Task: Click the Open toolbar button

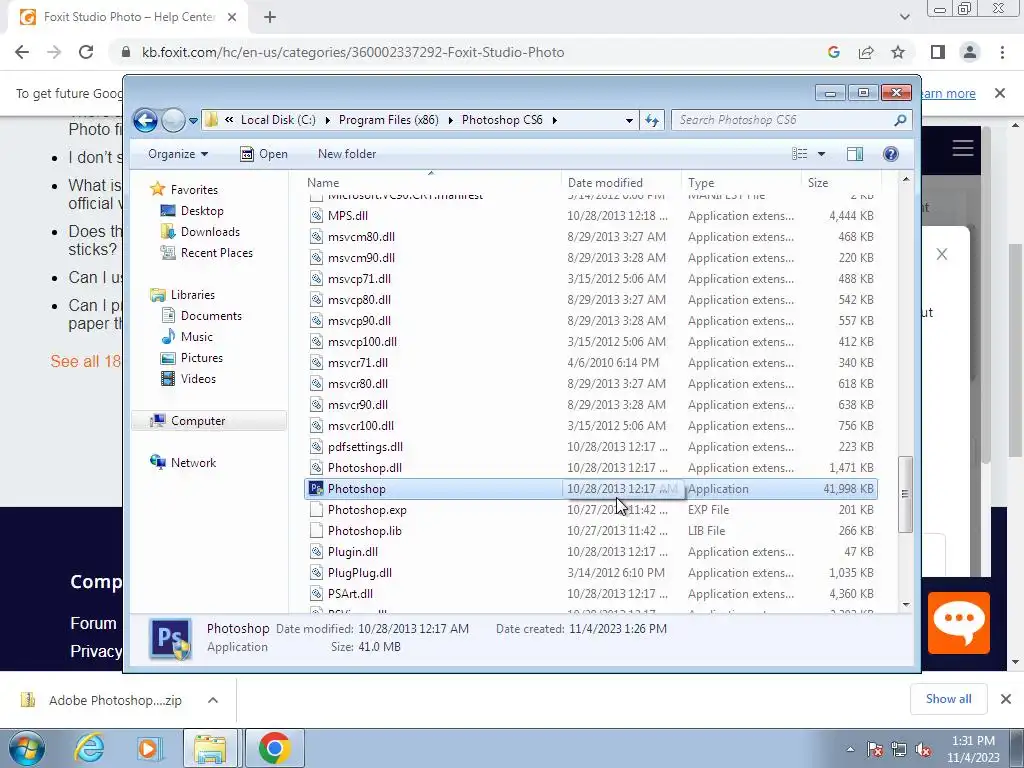Action: point(264,154)
